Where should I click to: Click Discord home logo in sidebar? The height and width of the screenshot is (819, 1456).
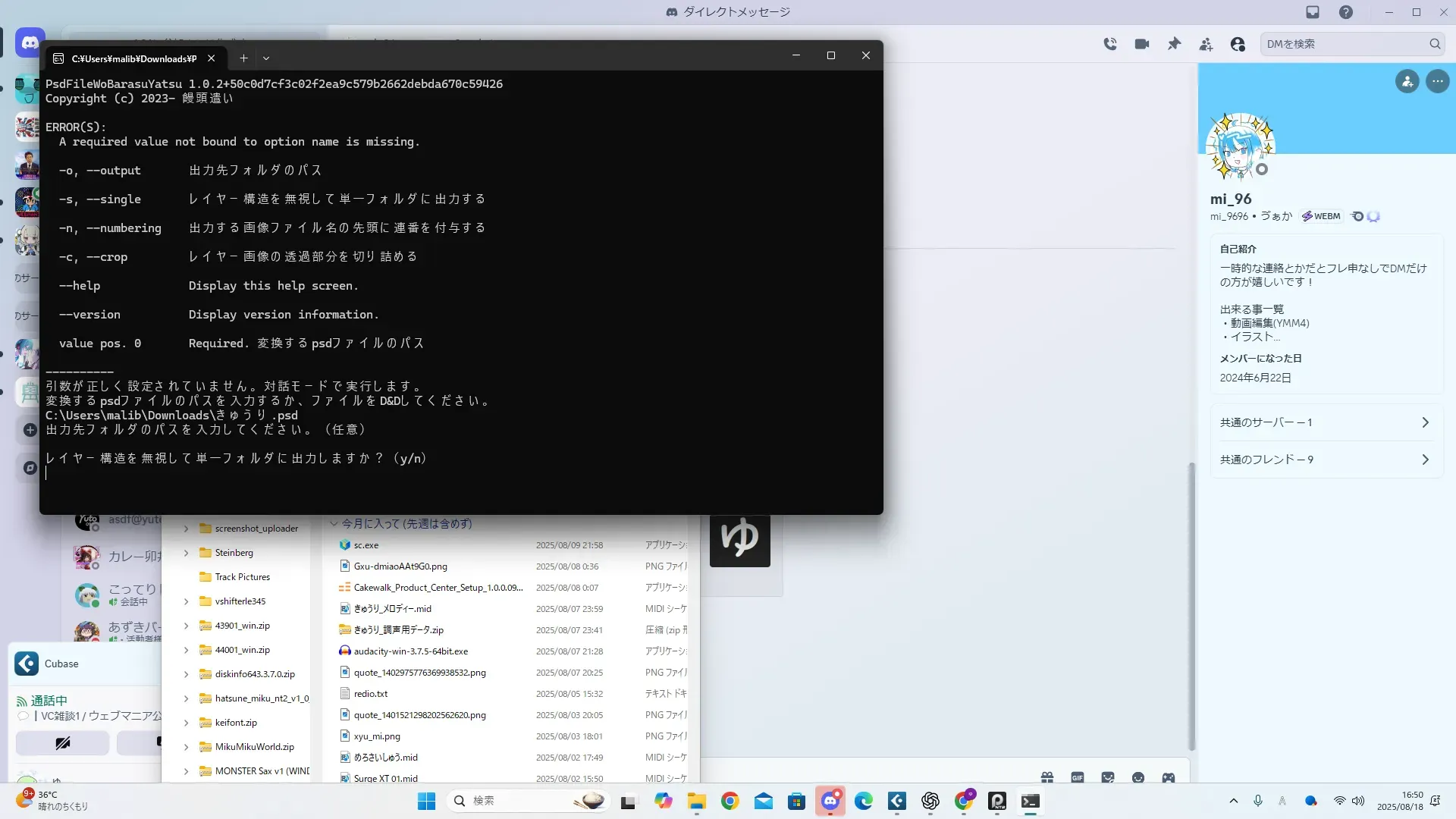click(x=30, y=43)
